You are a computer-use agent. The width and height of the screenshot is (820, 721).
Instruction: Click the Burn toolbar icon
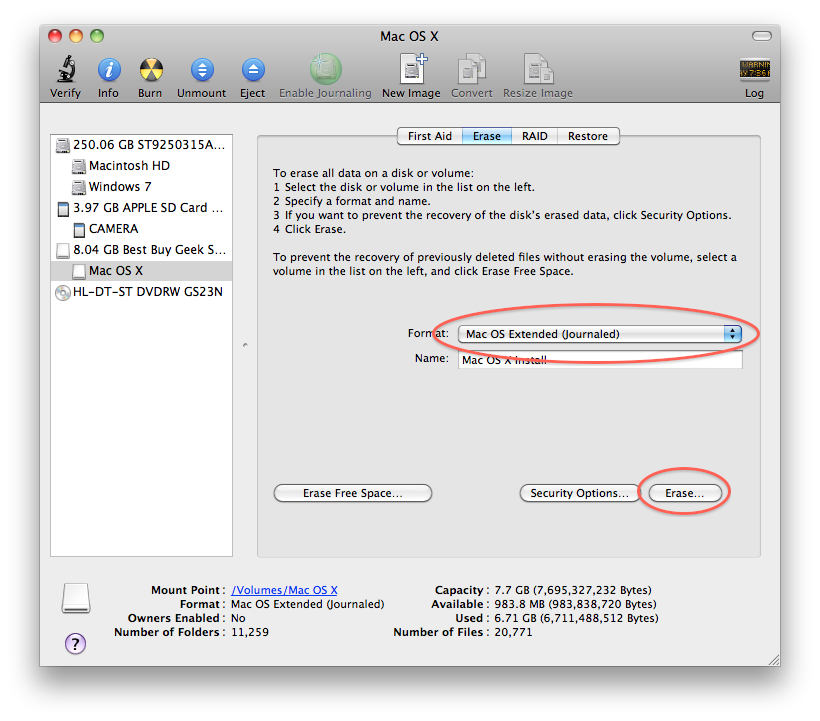[x=151, y=70]
